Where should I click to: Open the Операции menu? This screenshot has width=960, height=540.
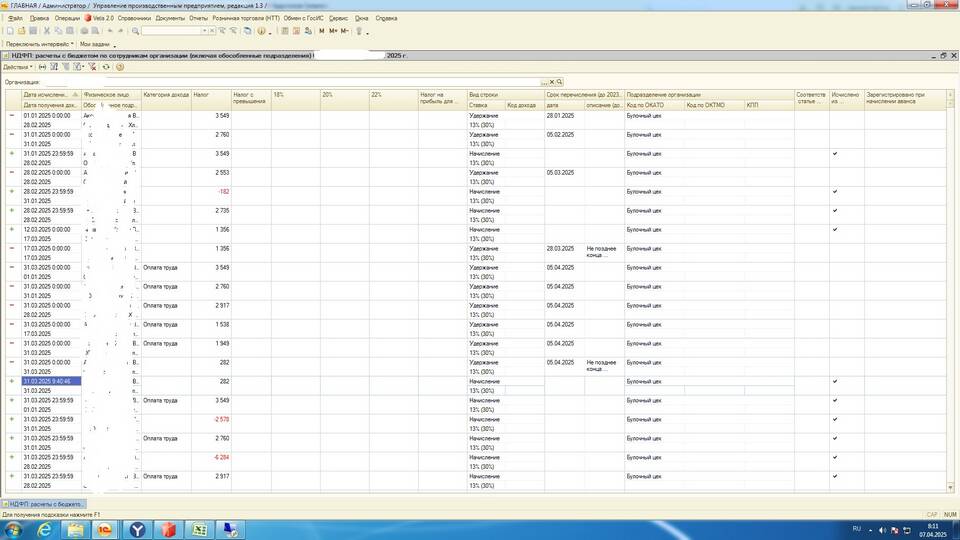point(67,18)
